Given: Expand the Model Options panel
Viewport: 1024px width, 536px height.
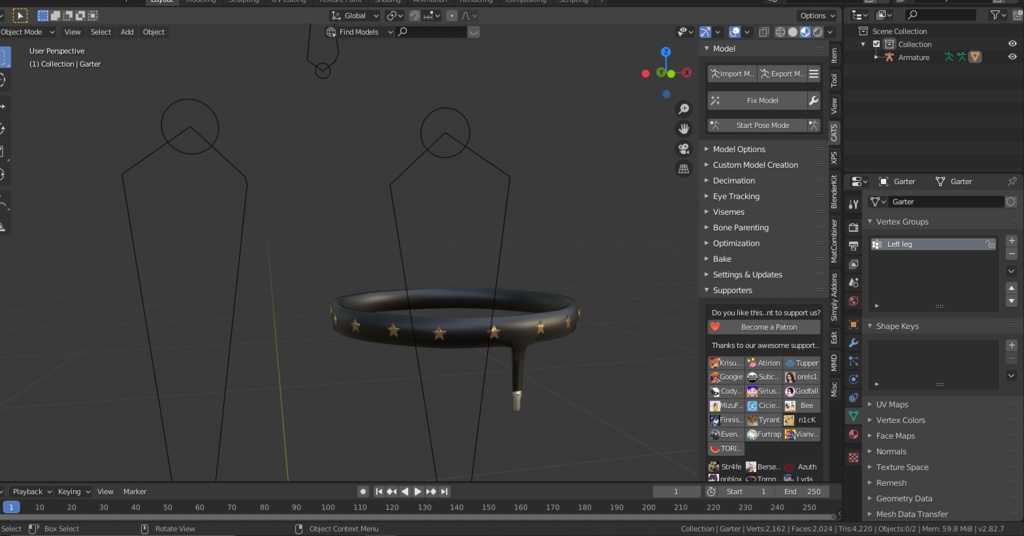Looking at the screenshot, I should tap(738, 149).
